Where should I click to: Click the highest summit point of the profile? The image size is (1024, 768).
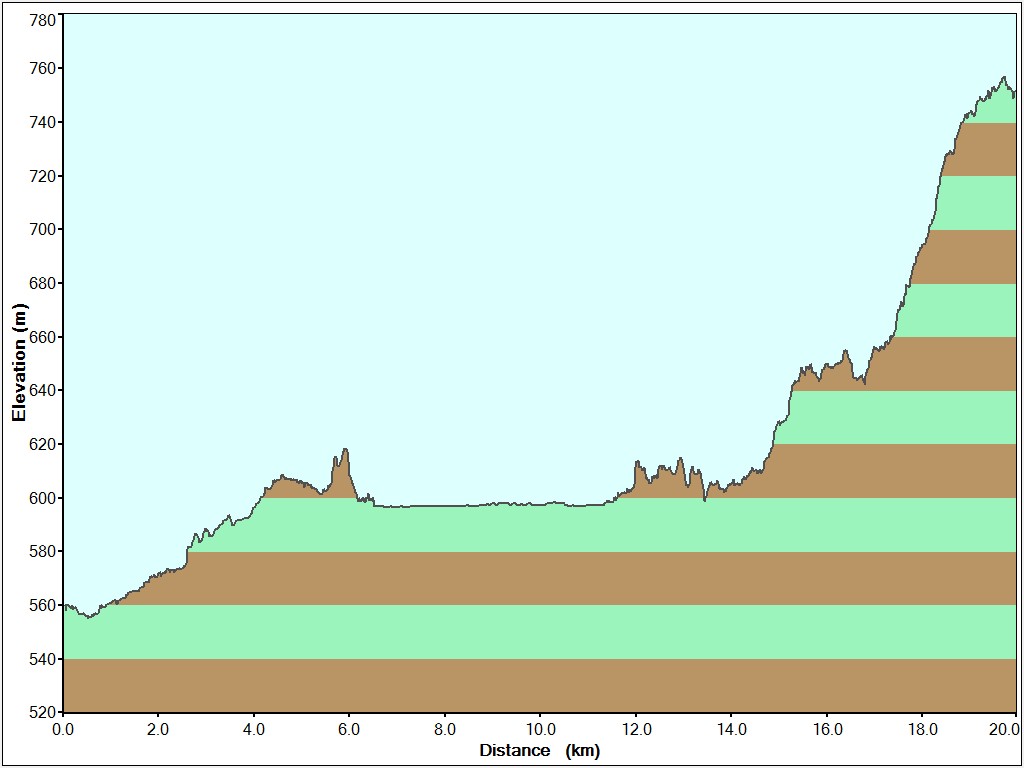point(1004,78)
